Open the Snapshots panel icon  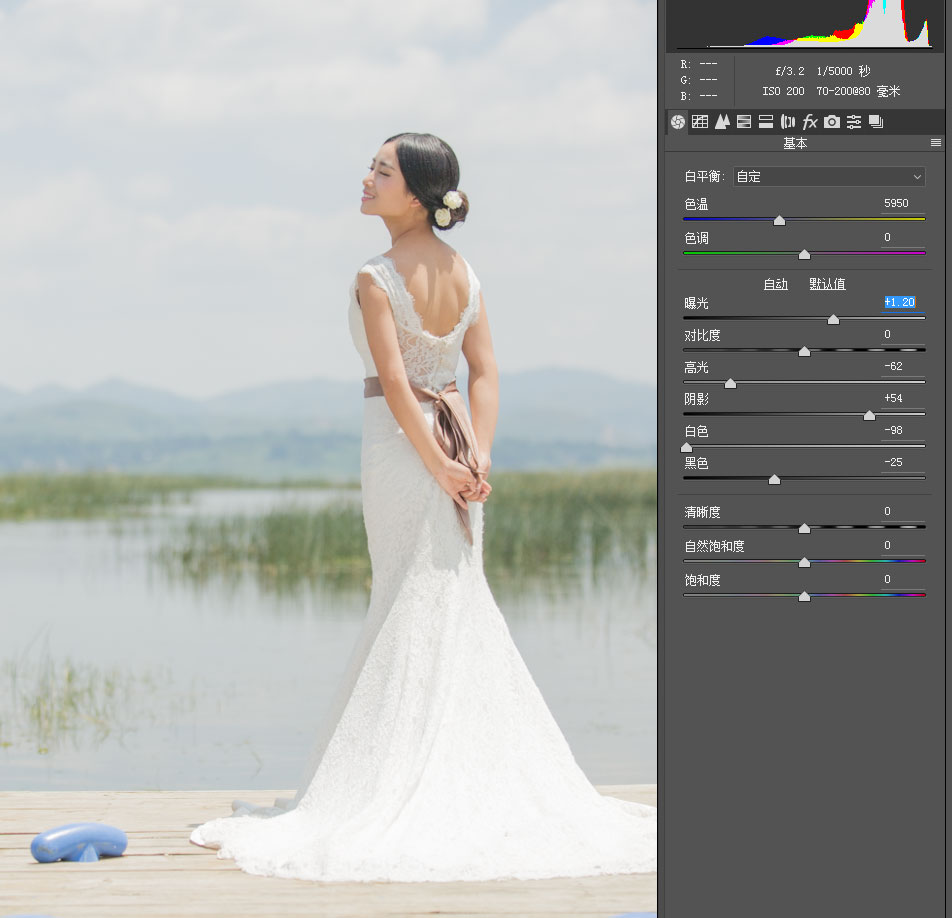pyautogui.click(x=876, y=121)
